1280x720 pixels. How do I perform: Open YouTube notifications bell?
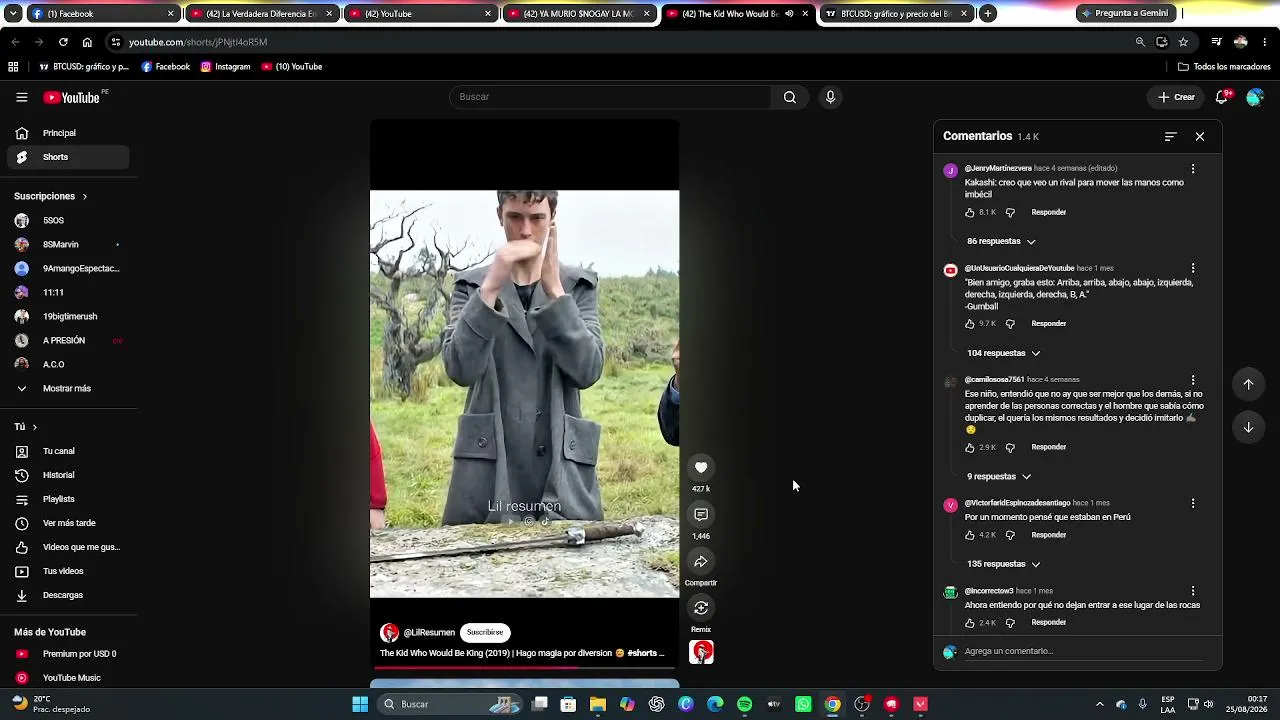pyautogui.click(x=1222, y=97)
